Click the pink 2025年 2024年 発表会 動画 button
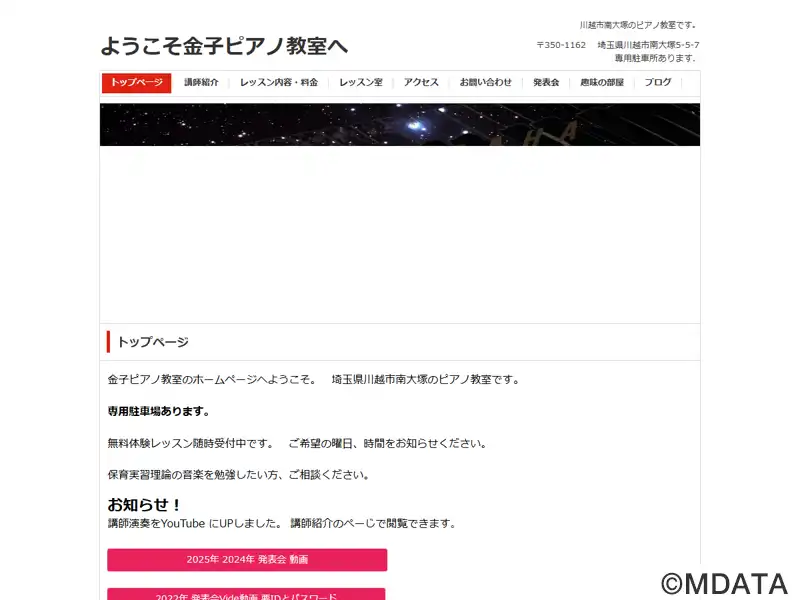 point(247,560)
